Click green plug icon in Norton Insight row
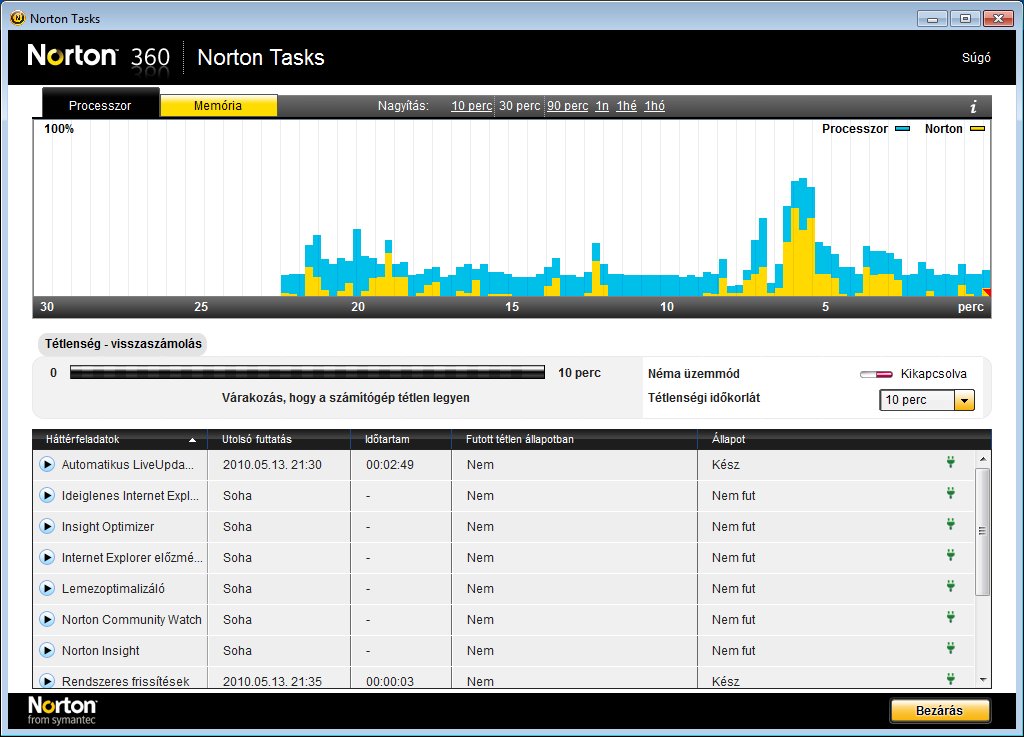 (x=950, y=649)
